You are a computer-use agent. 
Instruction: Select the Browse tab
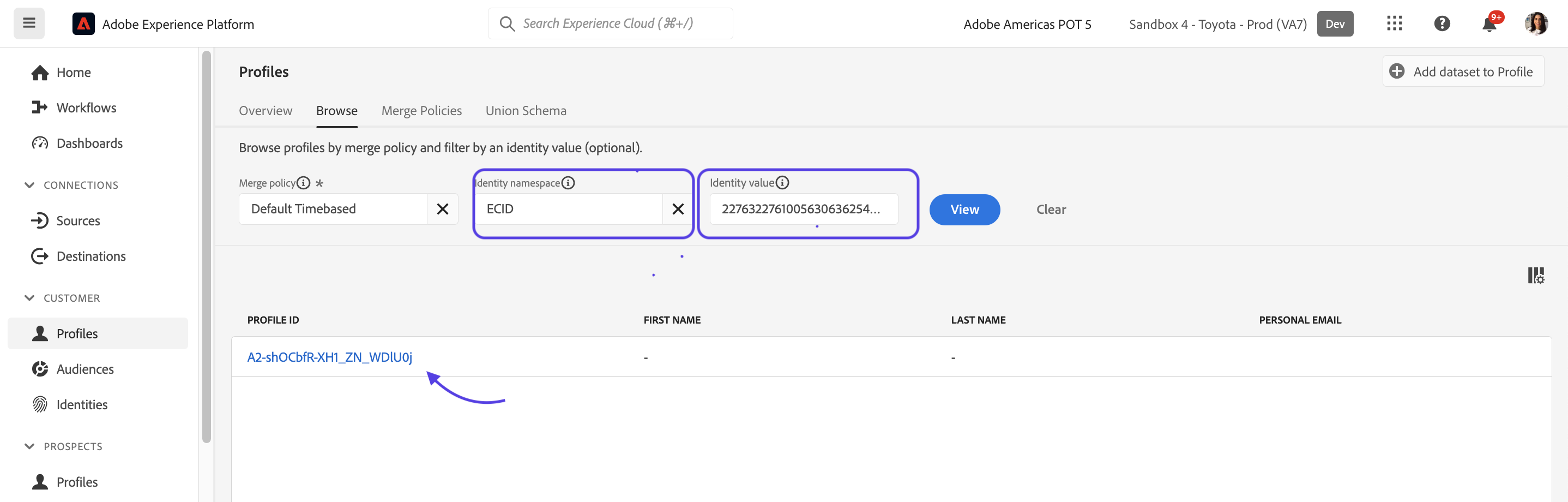pyautogui.click(x=336, y=110)
